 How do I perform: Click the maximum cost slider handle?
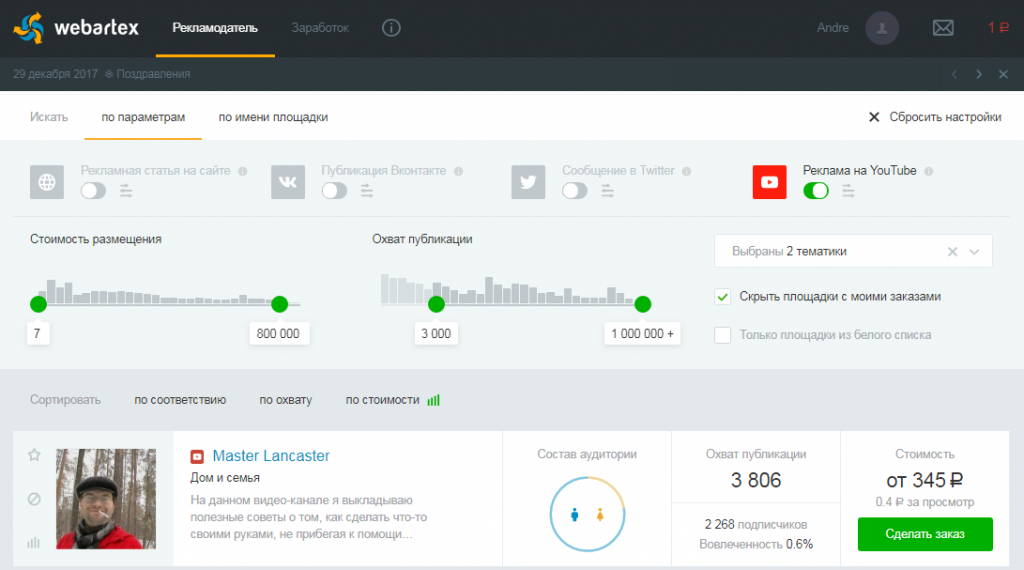pyautogui.click(x=280, y=304)
